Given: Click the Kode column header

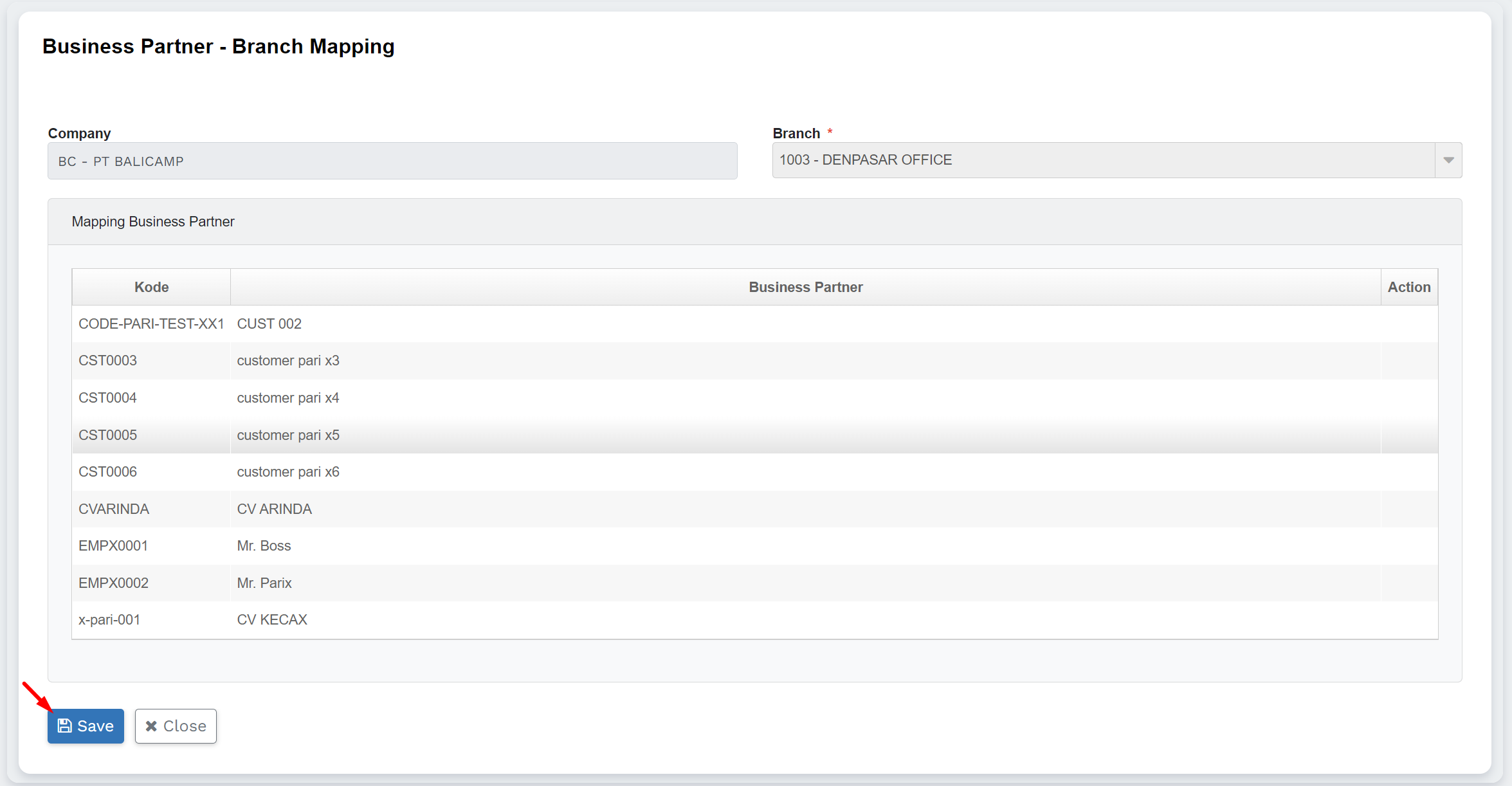Looking at the screenshot, I should 151,288.
